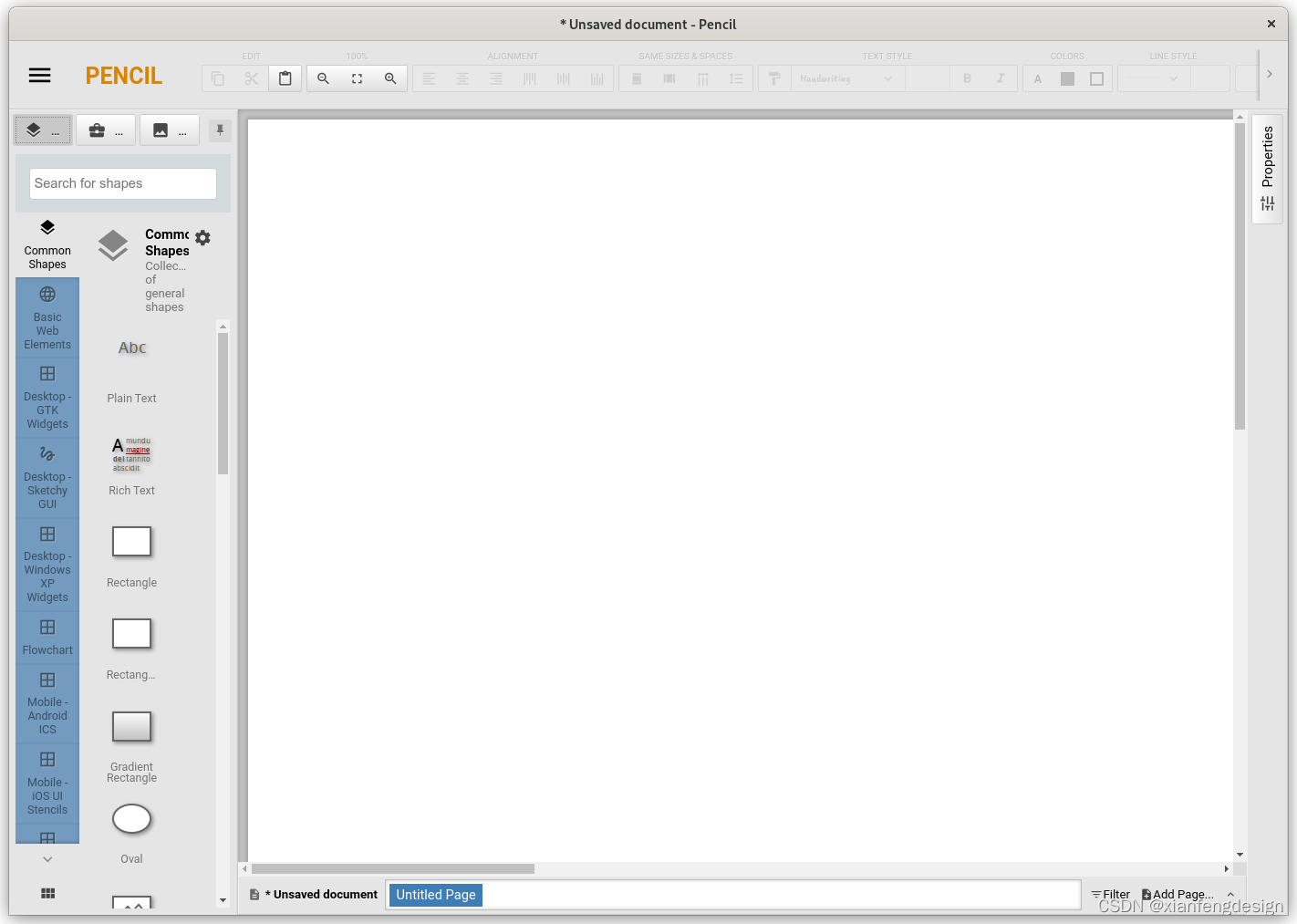This screenshot has height=924, width=1297.
Task: Expand the page list up chevron
Action: [1230, 895]
